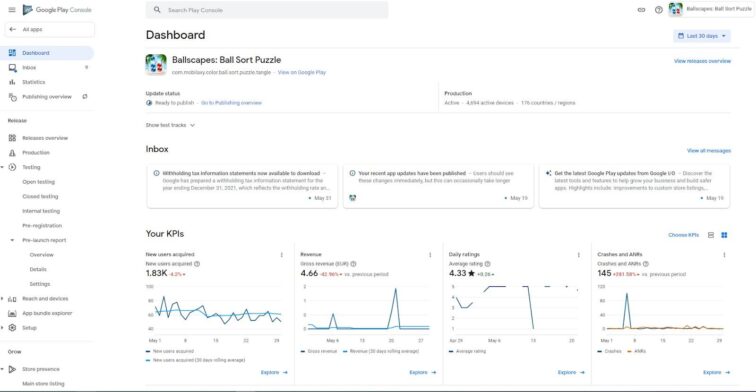Click the copy link icon in header
Image resolution: width=756 pixels, height=392 pixels.
click(x=641, y=10)
